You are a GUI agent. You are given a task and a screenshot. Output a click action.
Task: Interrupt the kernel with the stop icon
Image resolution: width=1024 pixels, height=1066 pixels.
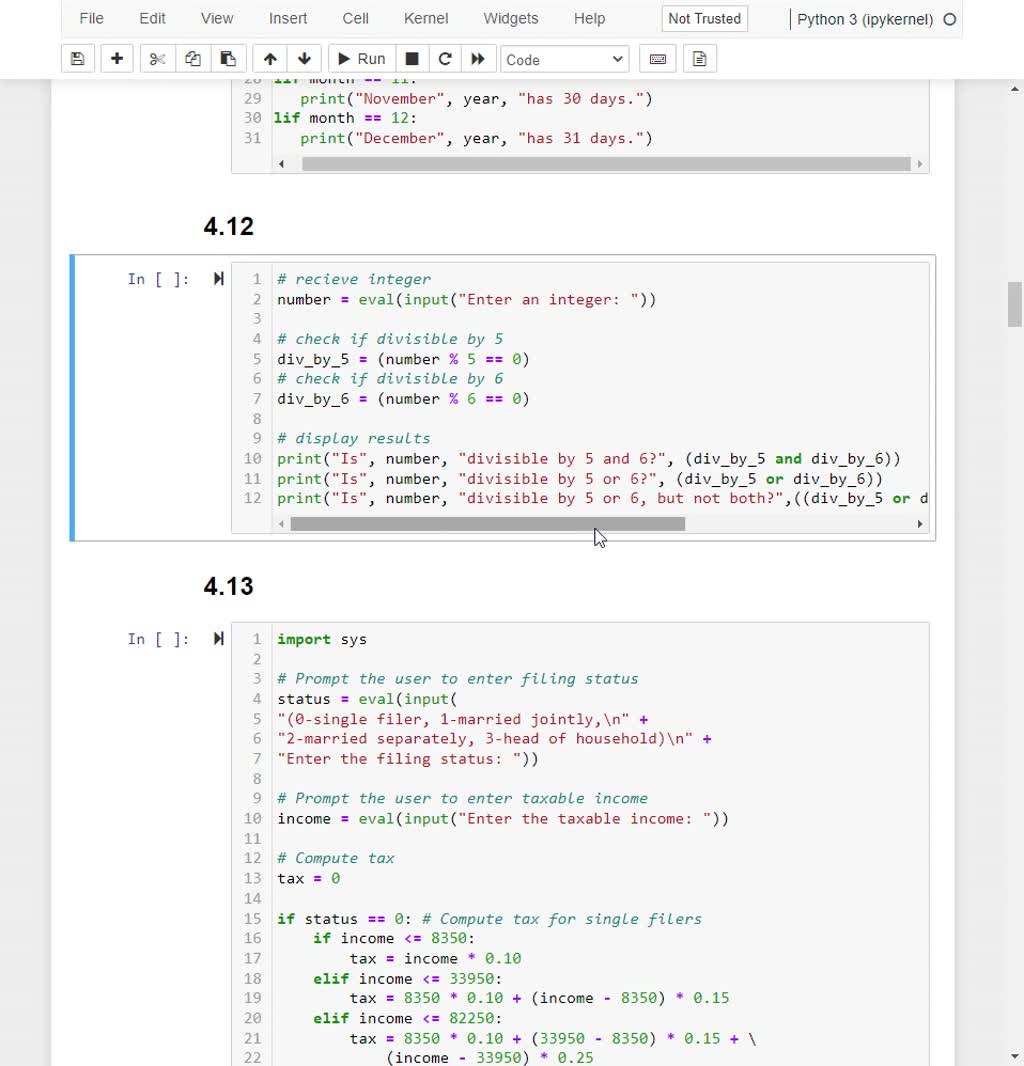(411, 58)
